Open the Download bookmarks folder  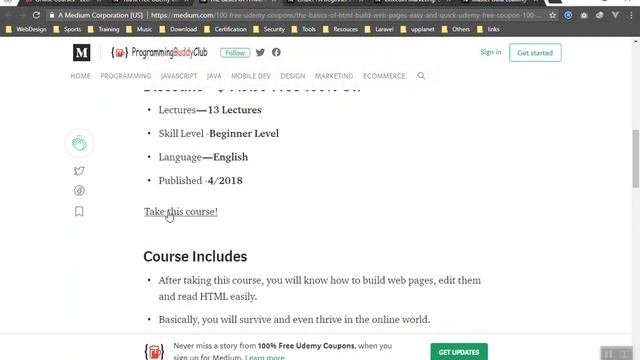pyautogui.click(x=178, y=29)
